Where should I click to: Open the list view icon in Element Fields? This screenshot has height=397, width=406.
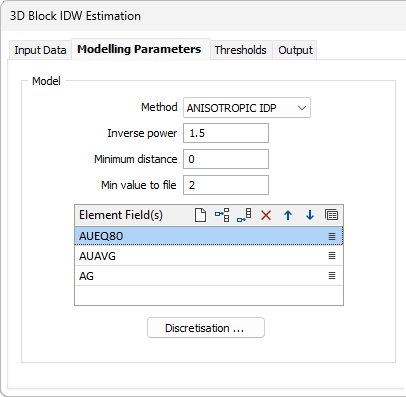coord(331,215)
